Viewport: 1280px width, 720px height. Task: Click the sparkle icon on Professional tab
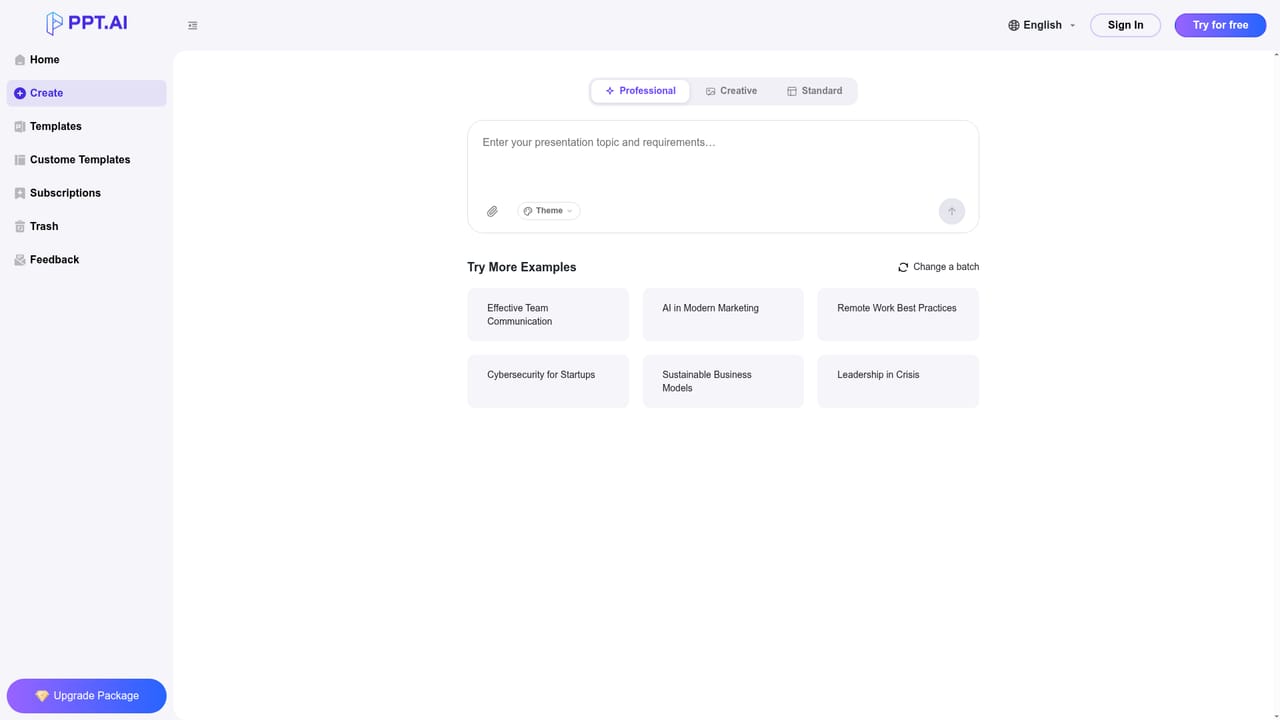tap(610, 91)
